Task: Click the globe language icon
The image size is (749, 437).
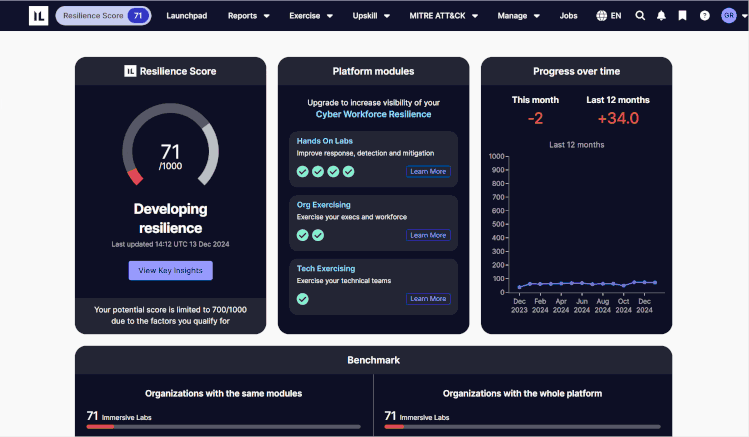Action: click(601, 16)
